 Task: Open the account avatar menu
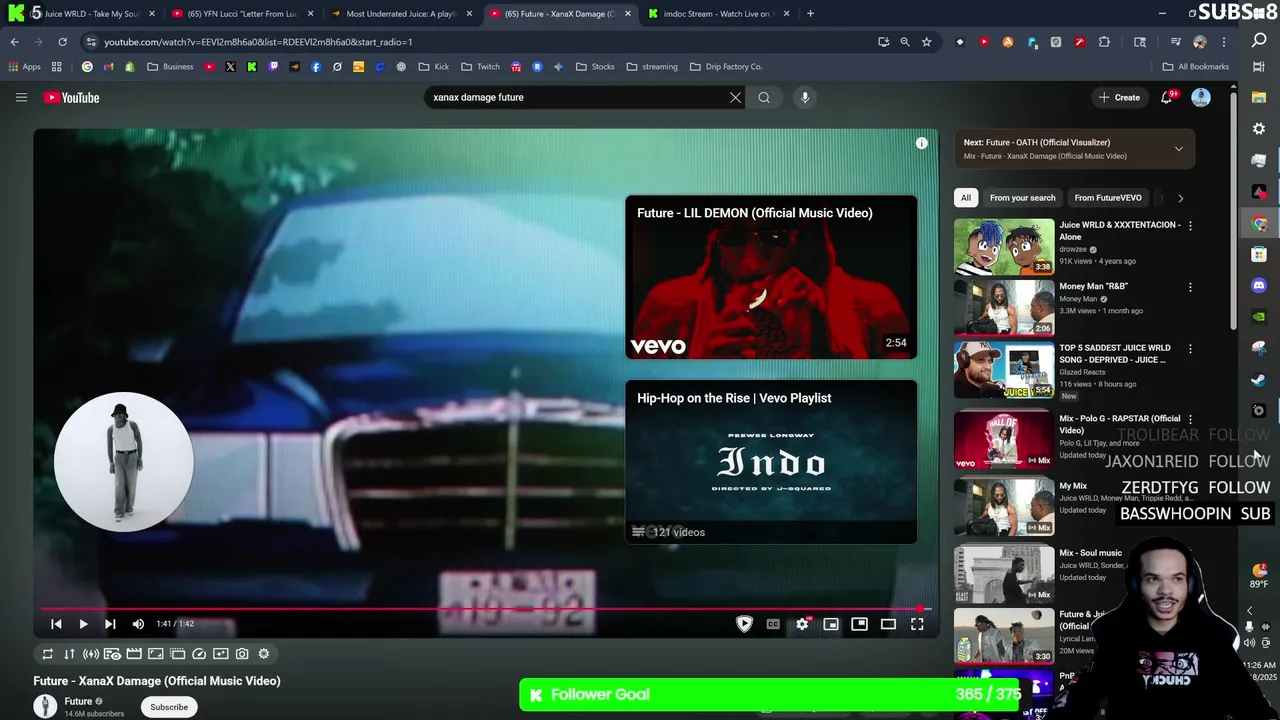tap(1201, 97)
